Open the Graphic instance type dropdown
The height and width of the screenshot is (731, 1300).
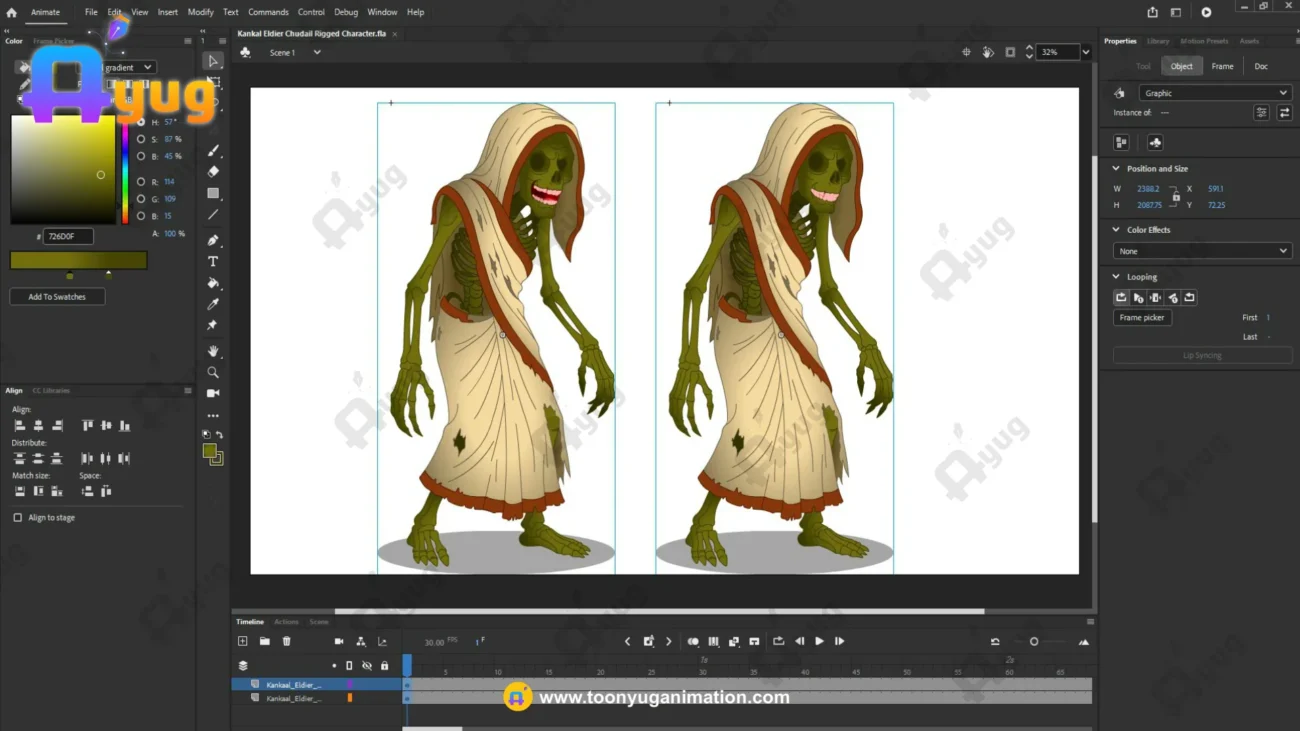click(x=1214, y=93)
